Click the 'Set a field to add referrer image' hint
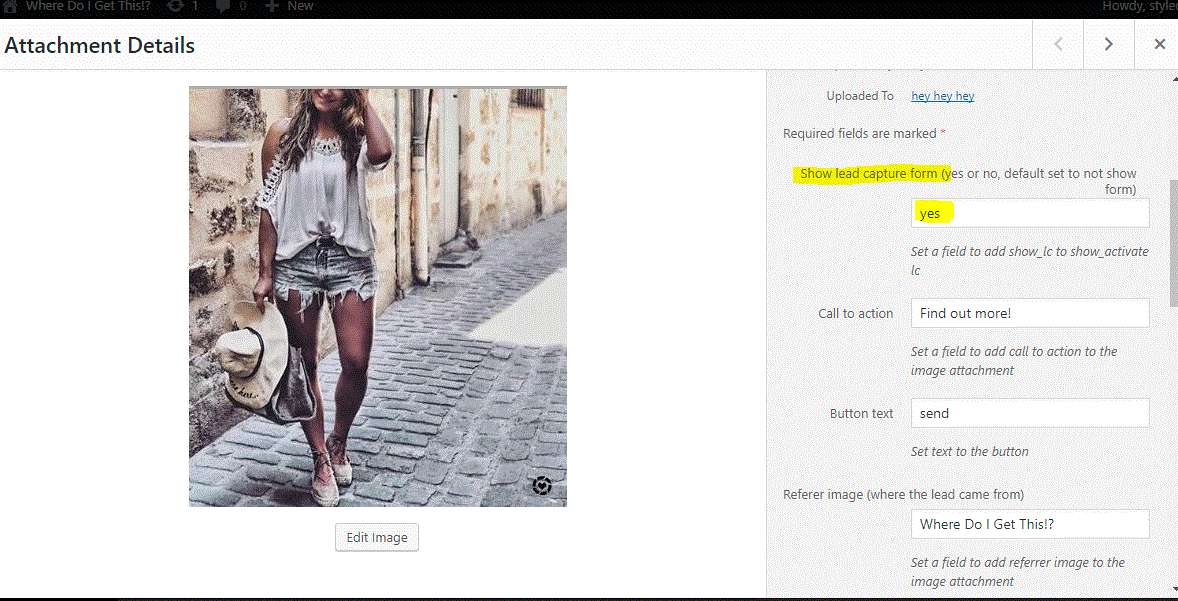This screenshot has height=601, width=1178. click(1018, 572)
